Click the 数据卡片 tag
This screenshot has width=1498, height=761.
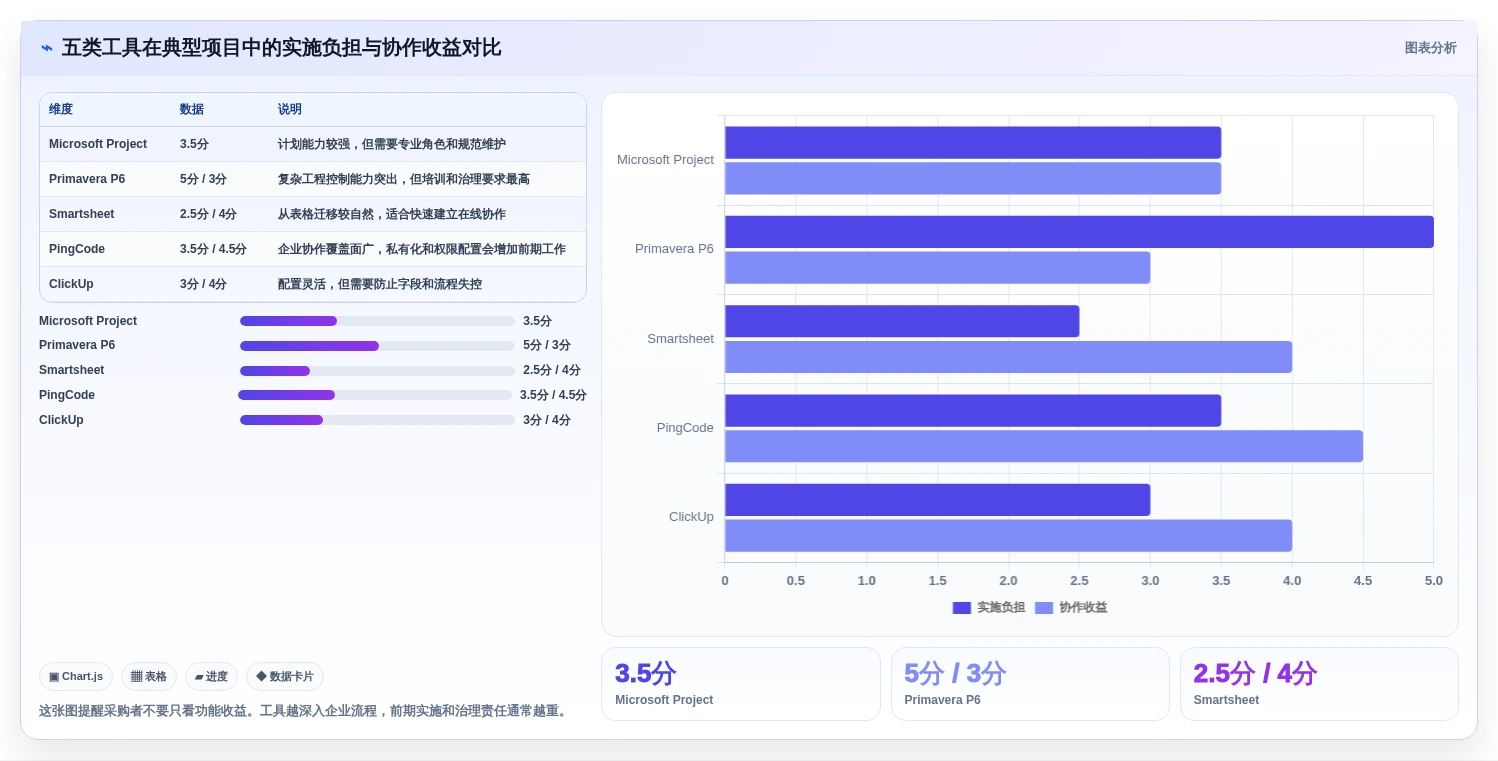(x=285, y=676)
